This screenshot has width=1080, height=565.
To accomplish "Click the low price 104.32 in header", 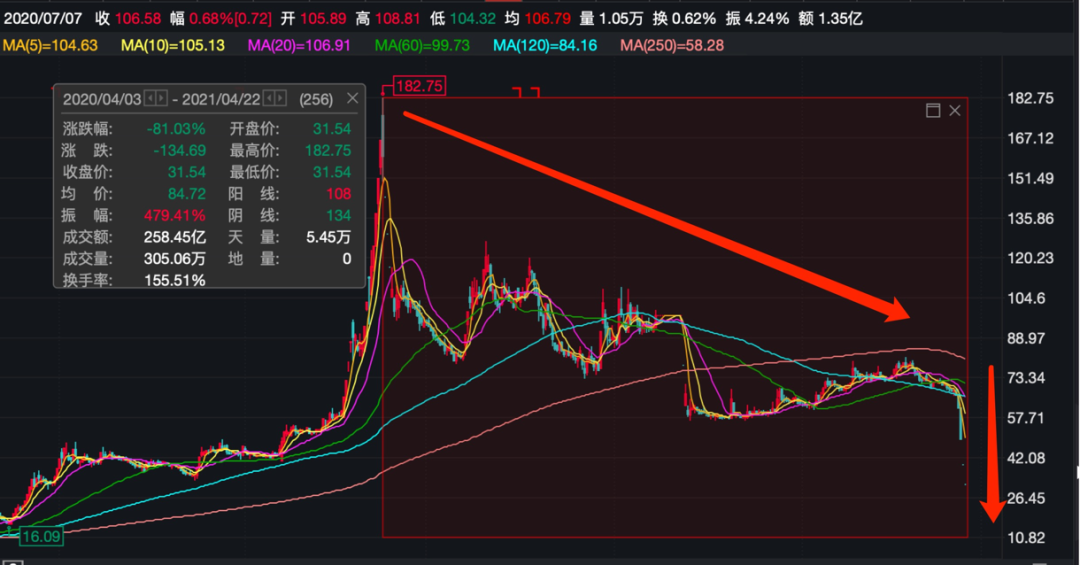I will (x=472, y=19).
